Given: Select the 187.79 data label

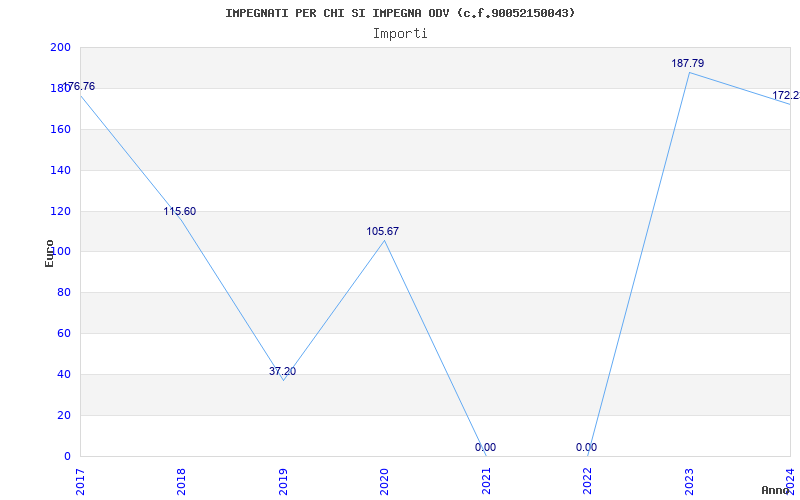Looking at the screenshot, I should 688,63.
